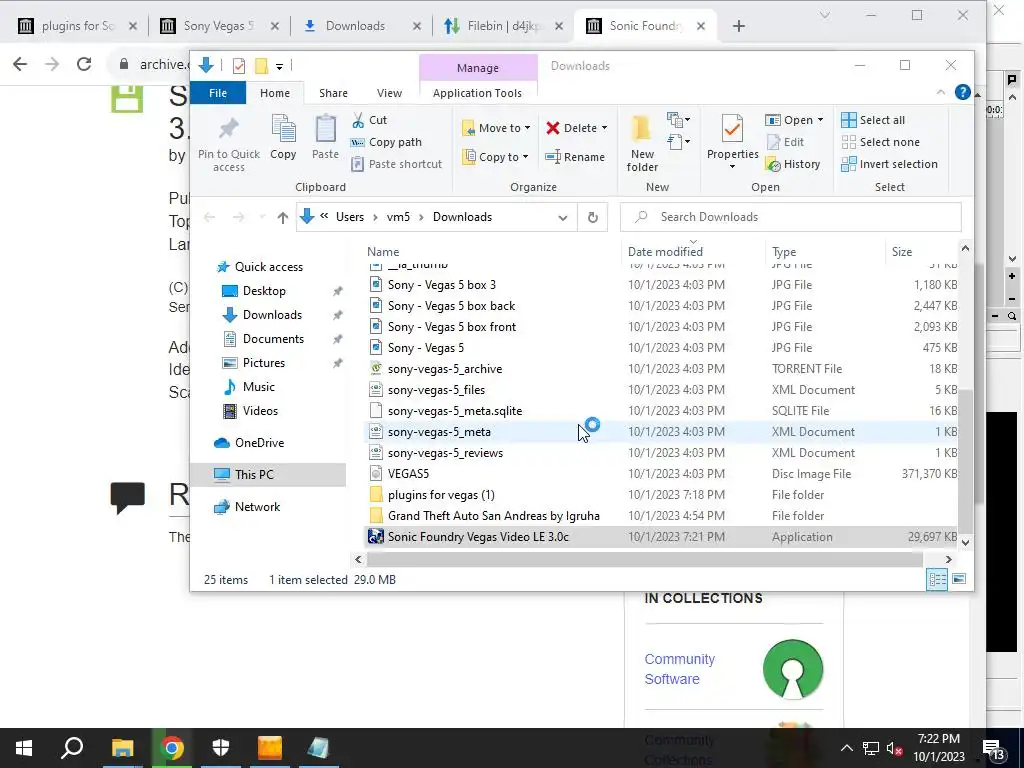
Task: Click the vm5 breadcrumb in address bar
Action: 398,217
